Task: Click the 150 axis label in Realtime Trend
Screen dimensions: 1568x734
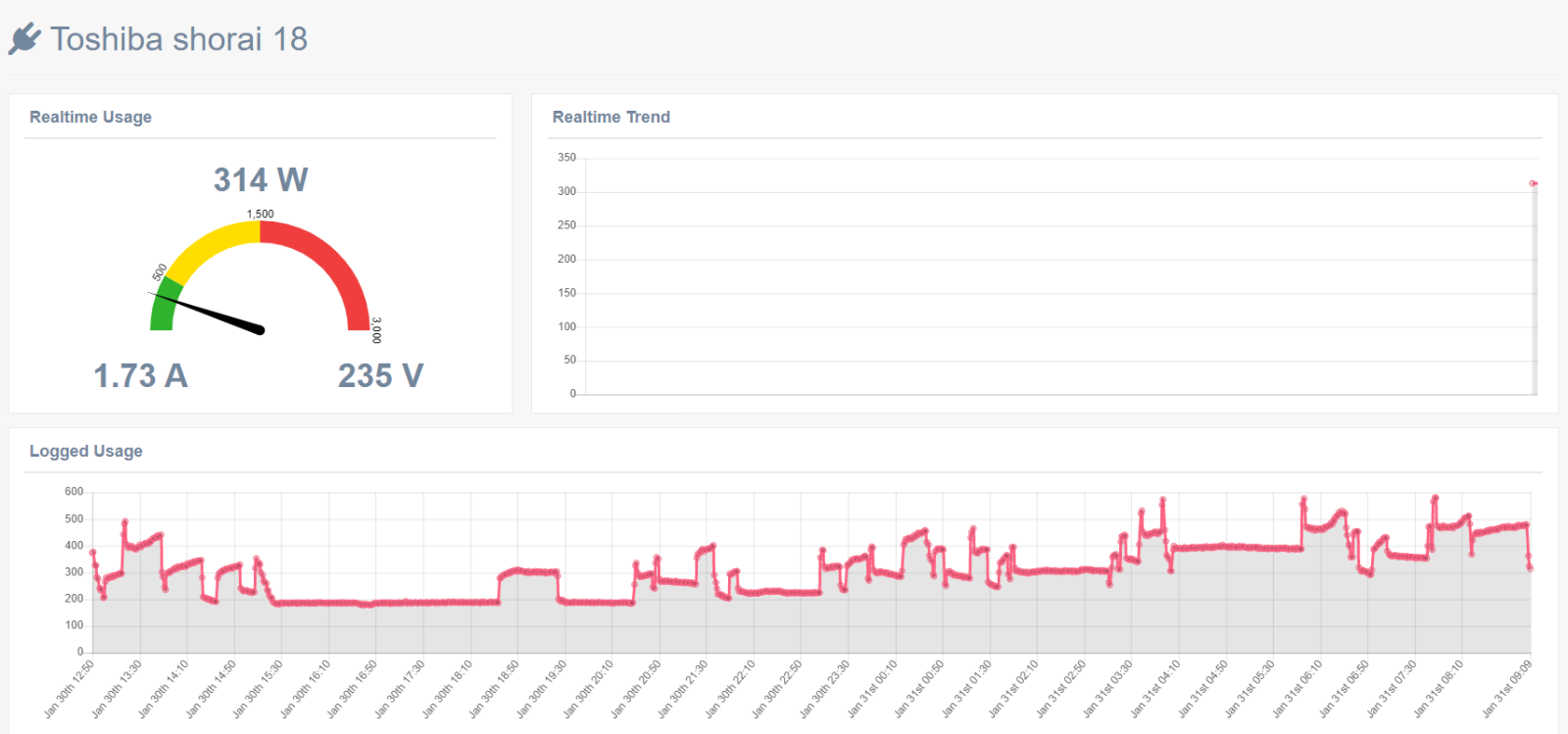Action: [566, 292]
